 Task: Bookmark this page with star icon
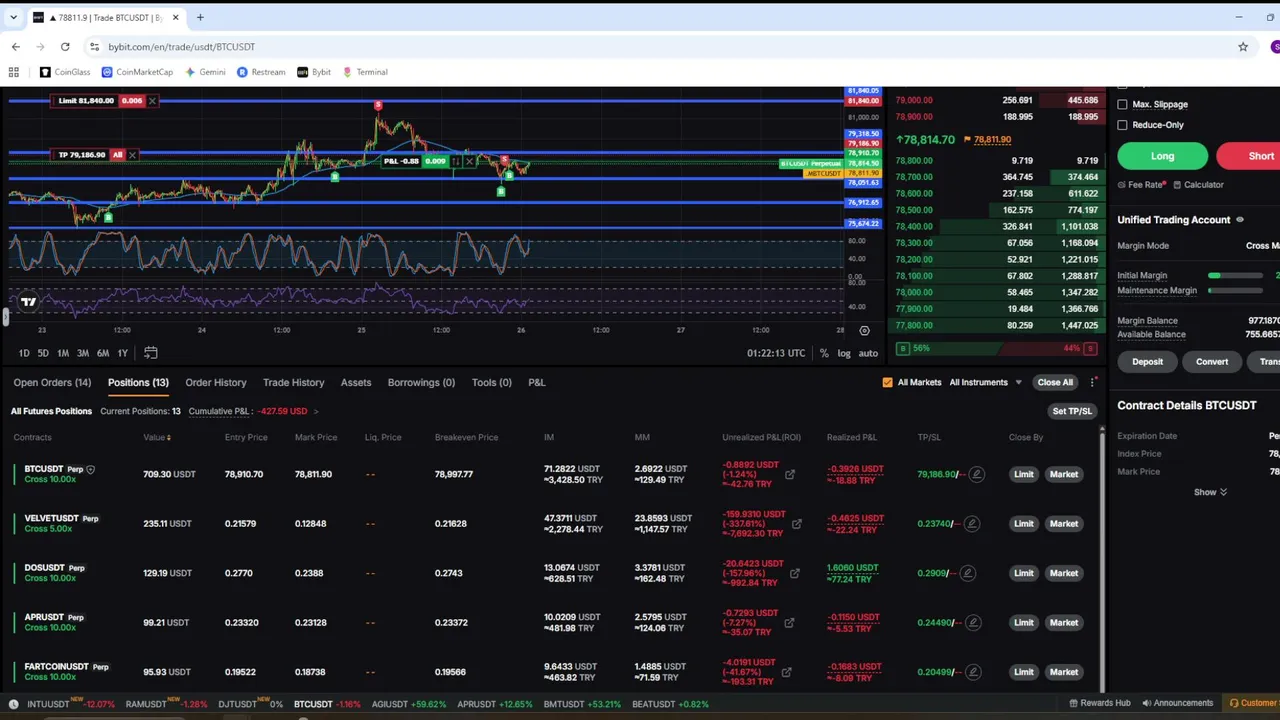pyautogui.click(x=1243, y=46)
